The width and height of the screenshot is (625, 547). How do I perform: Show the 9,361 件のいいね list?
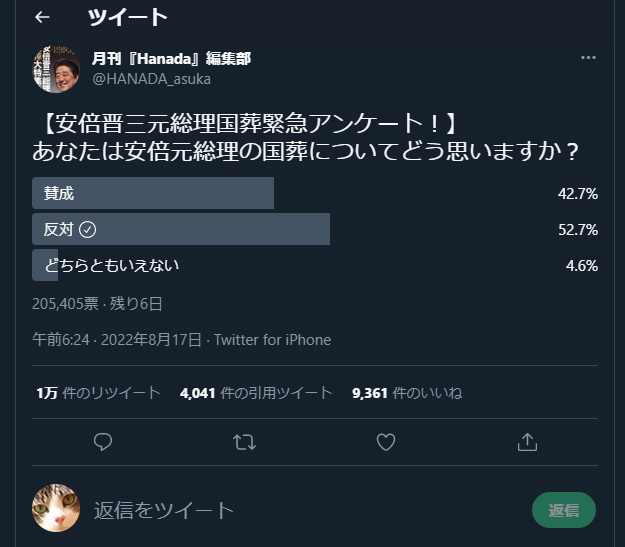tap(407, 393)
